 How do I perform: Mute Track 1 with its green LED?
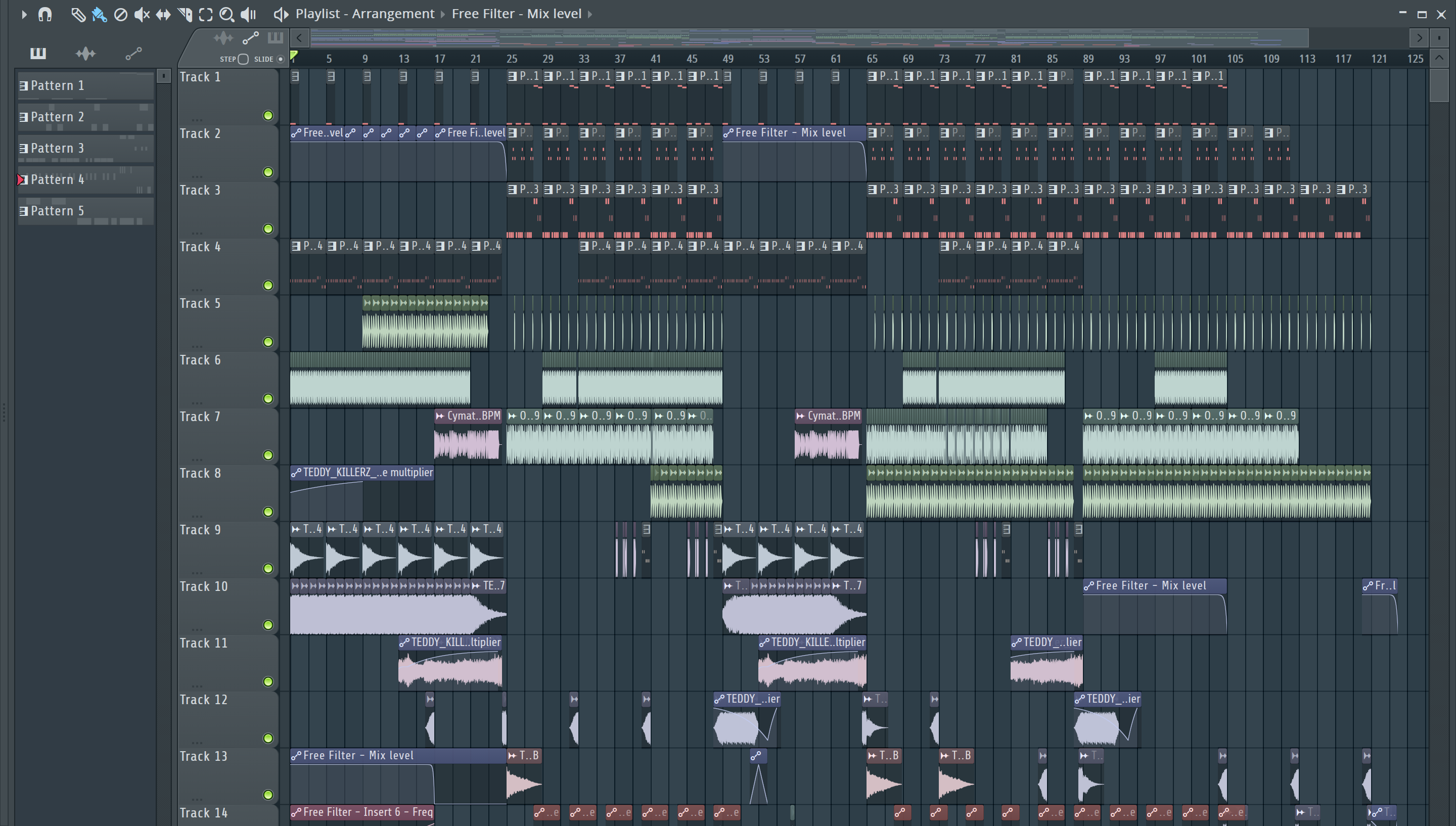(268, 116)
